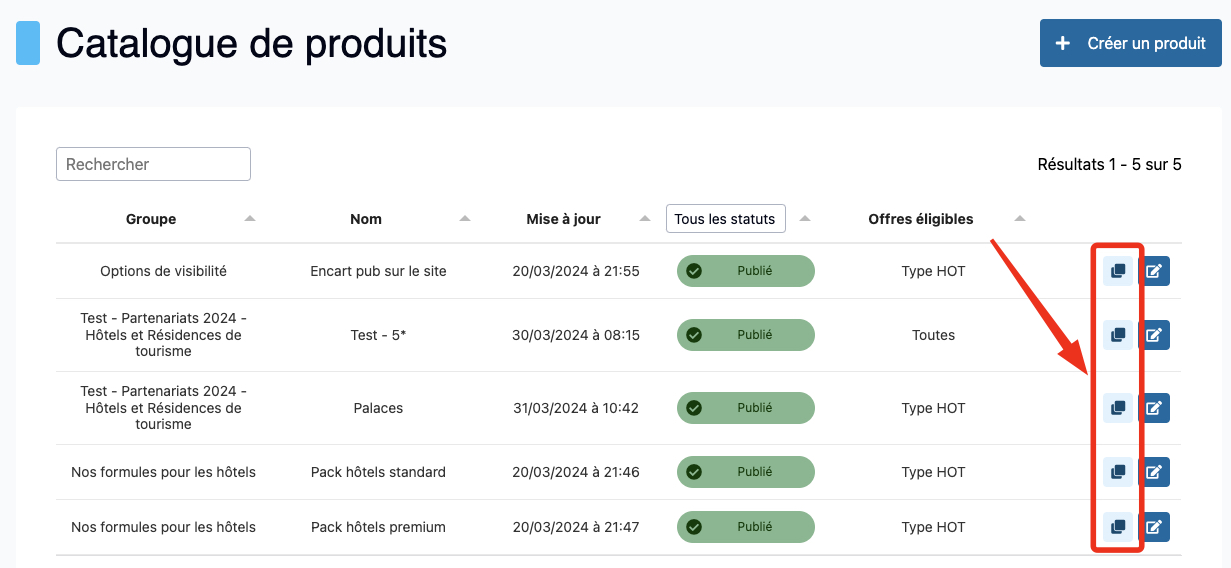Duplicate the Pack hôtels premium product

[x=1118, y=527]
